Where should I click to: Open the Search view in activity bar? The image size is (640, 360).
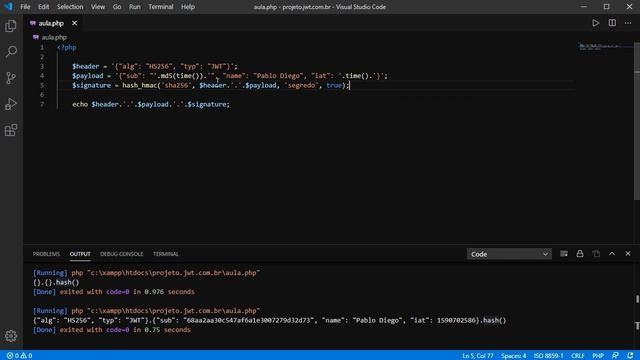pos(11,52)
